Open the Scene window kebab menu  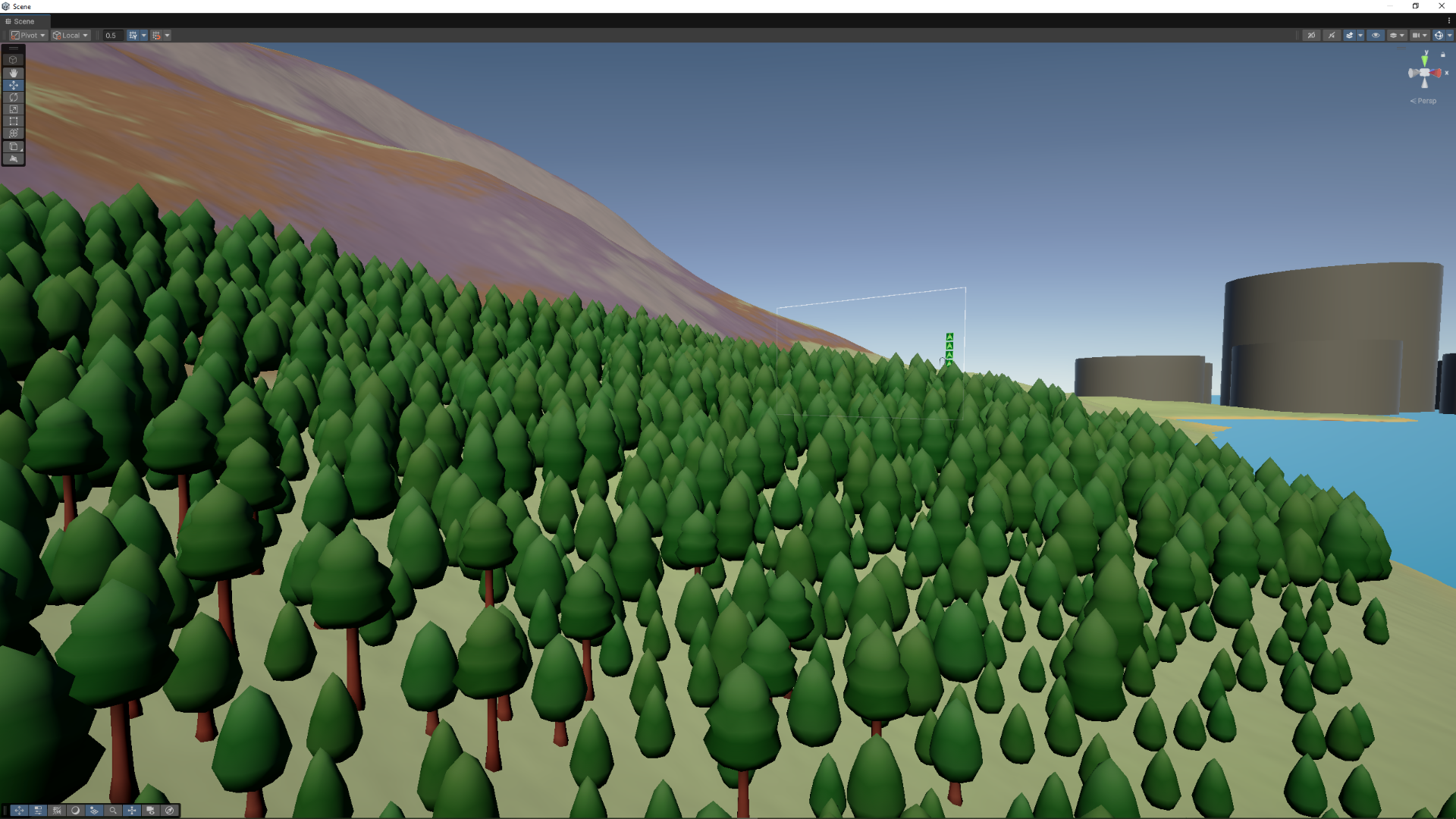click(1448, 21)
